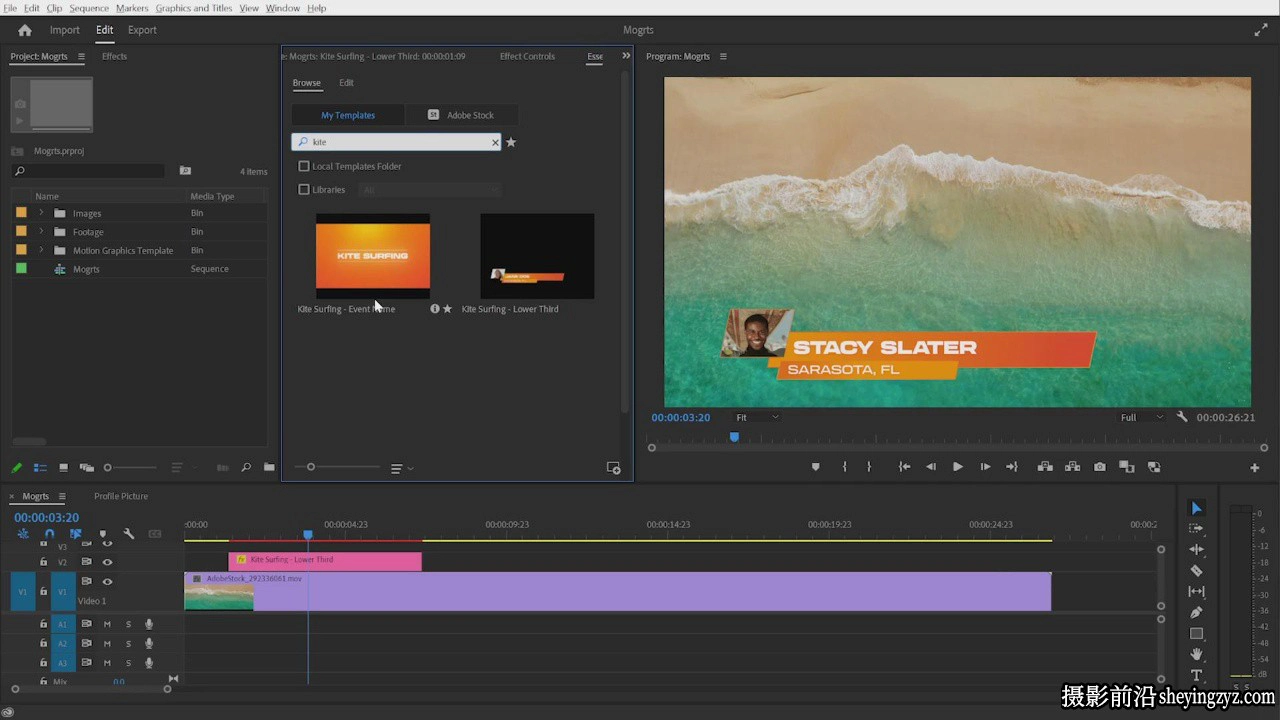
Task: Step forward one frame
Action: [985, 467]
